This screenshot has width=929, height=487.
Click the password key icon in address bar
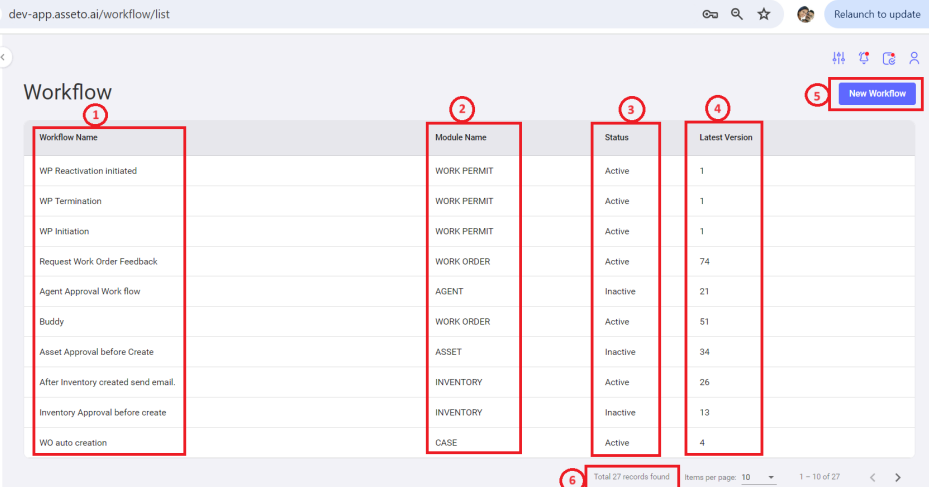pos(710,14)
